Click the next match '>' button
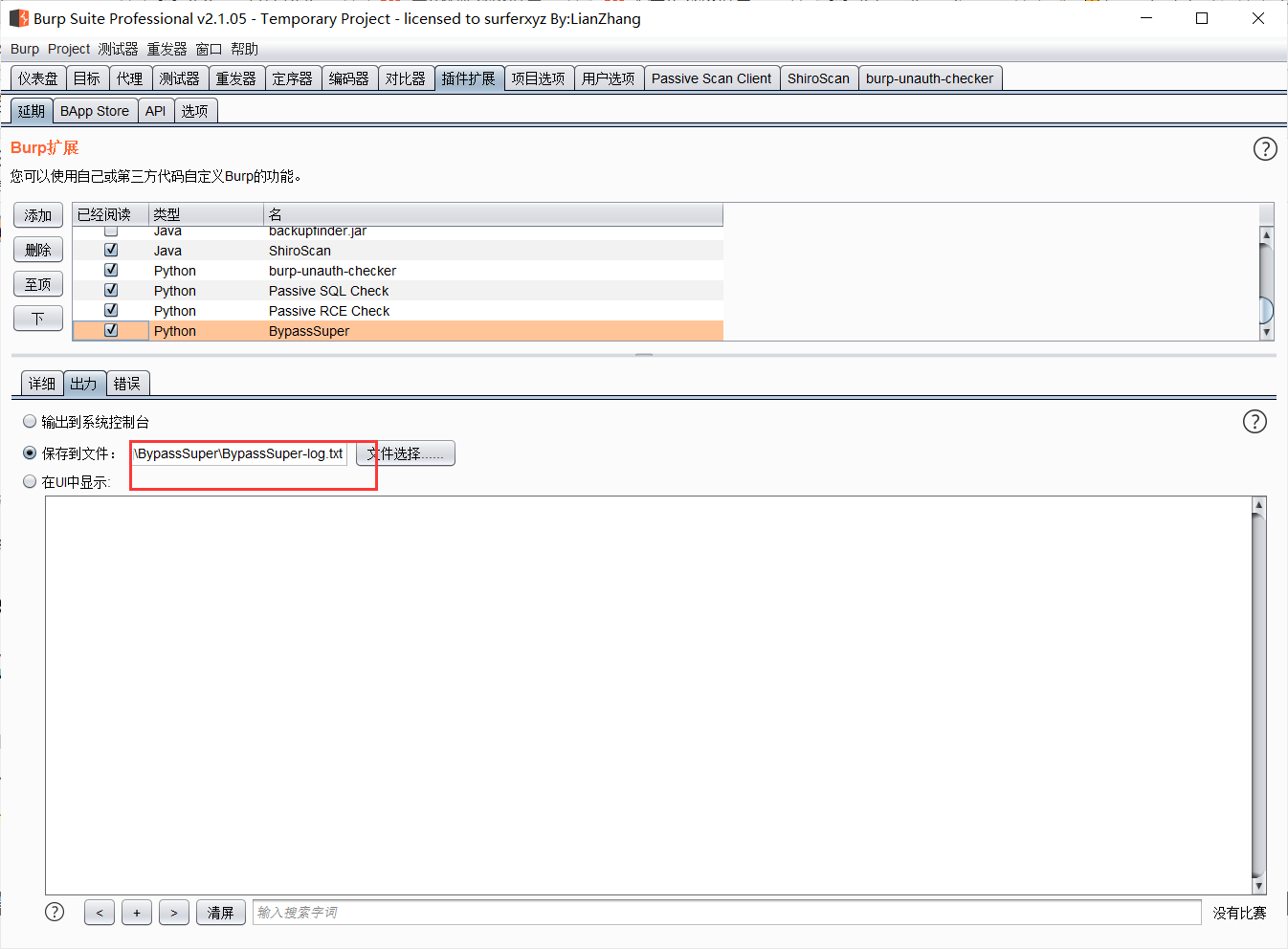The image size is (1288, 949). point(174,913)
